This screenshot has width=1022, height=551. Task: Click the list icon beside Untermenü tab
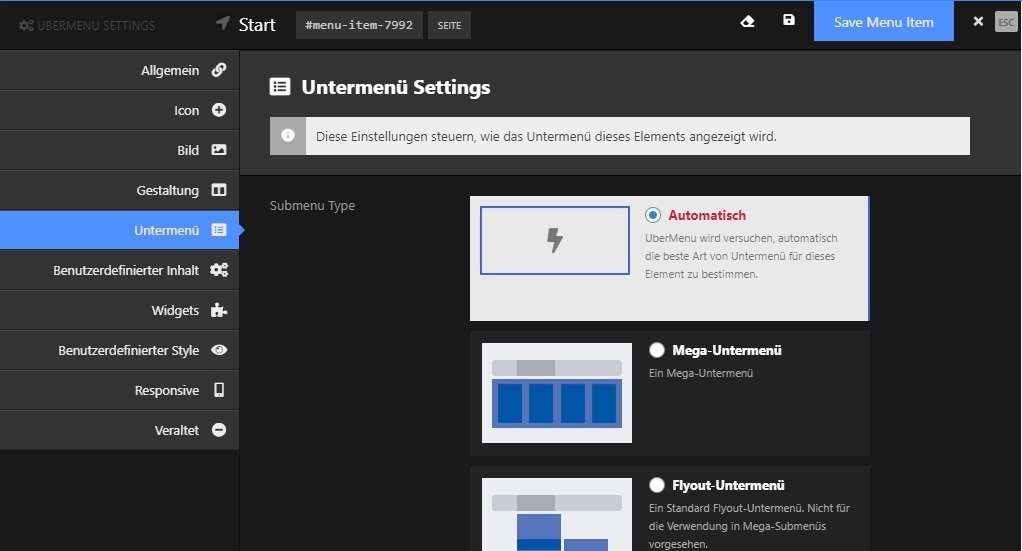tap(219, 230)
